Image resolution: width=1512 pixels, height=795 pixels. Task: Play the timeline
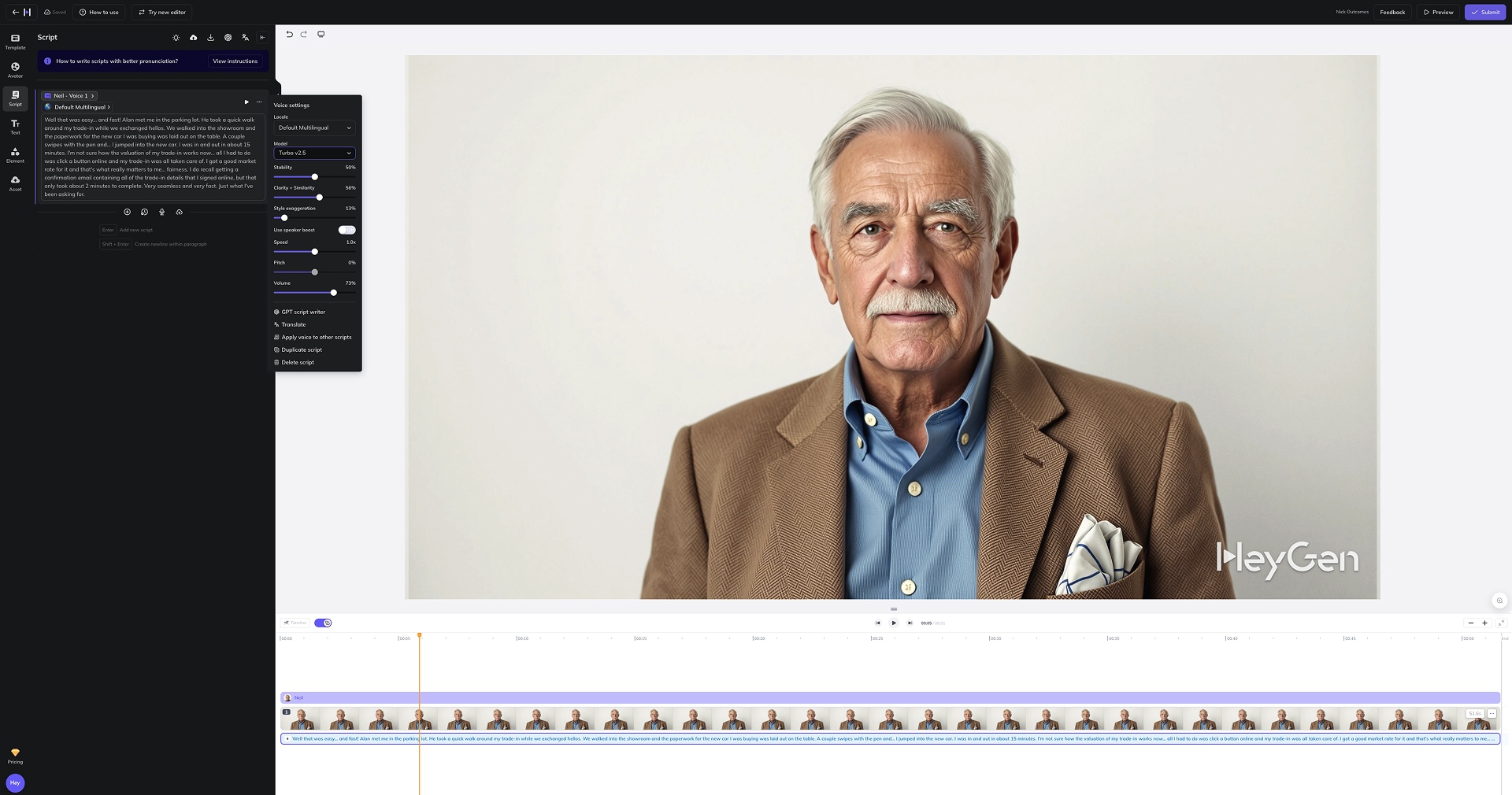click(893, 623)
